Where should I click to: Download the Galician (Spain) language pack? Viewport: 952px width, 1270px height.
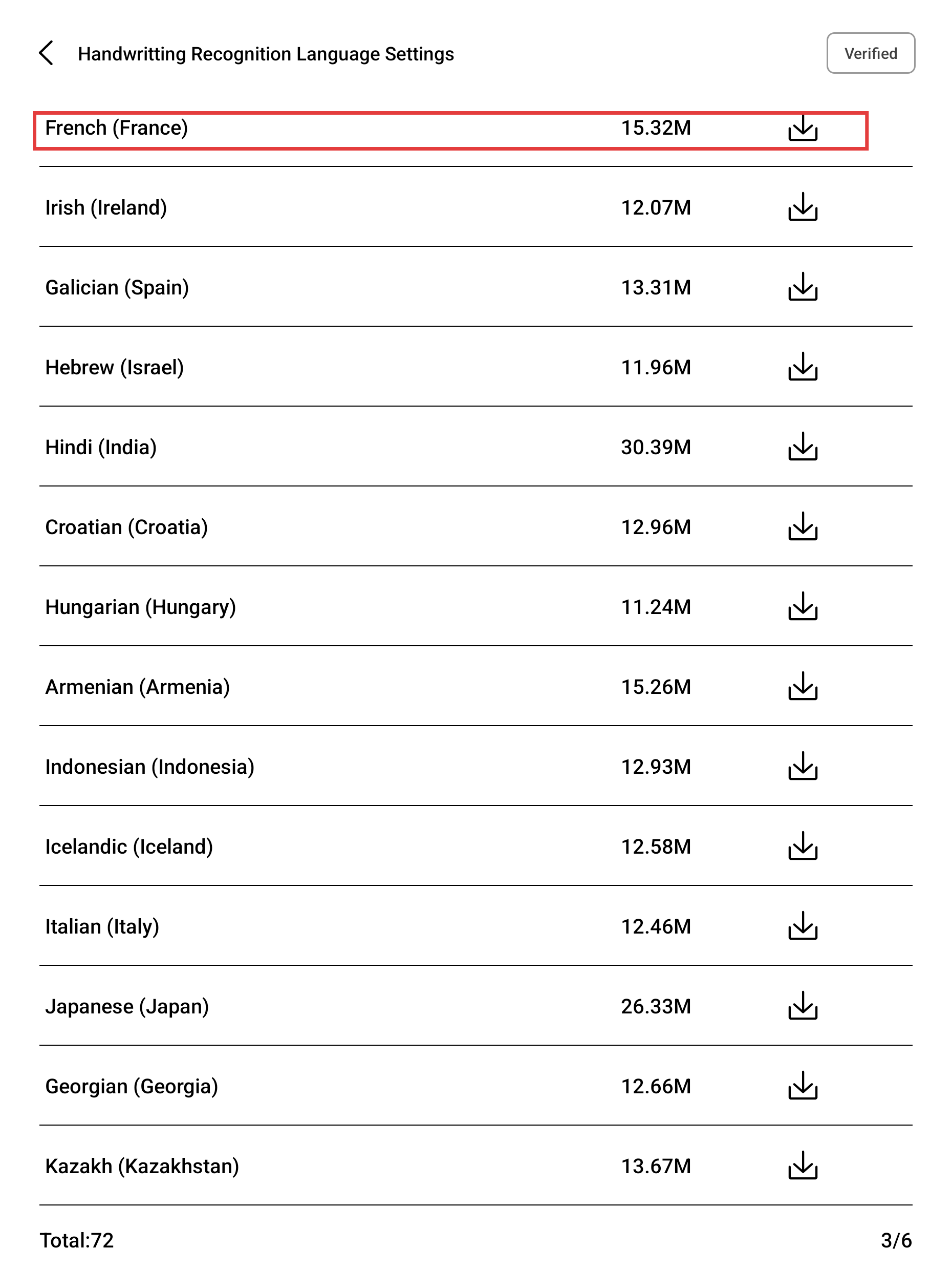pos(802,287)
